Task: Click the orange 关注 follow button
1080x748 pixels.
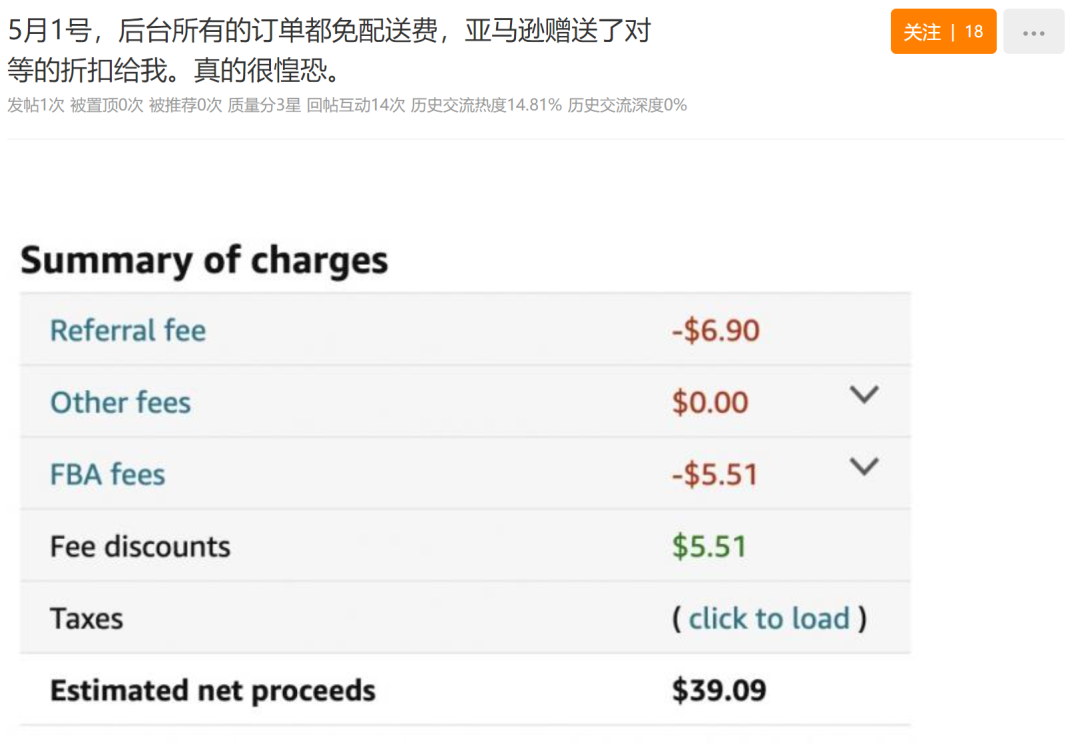Action: tap(943, 32)
